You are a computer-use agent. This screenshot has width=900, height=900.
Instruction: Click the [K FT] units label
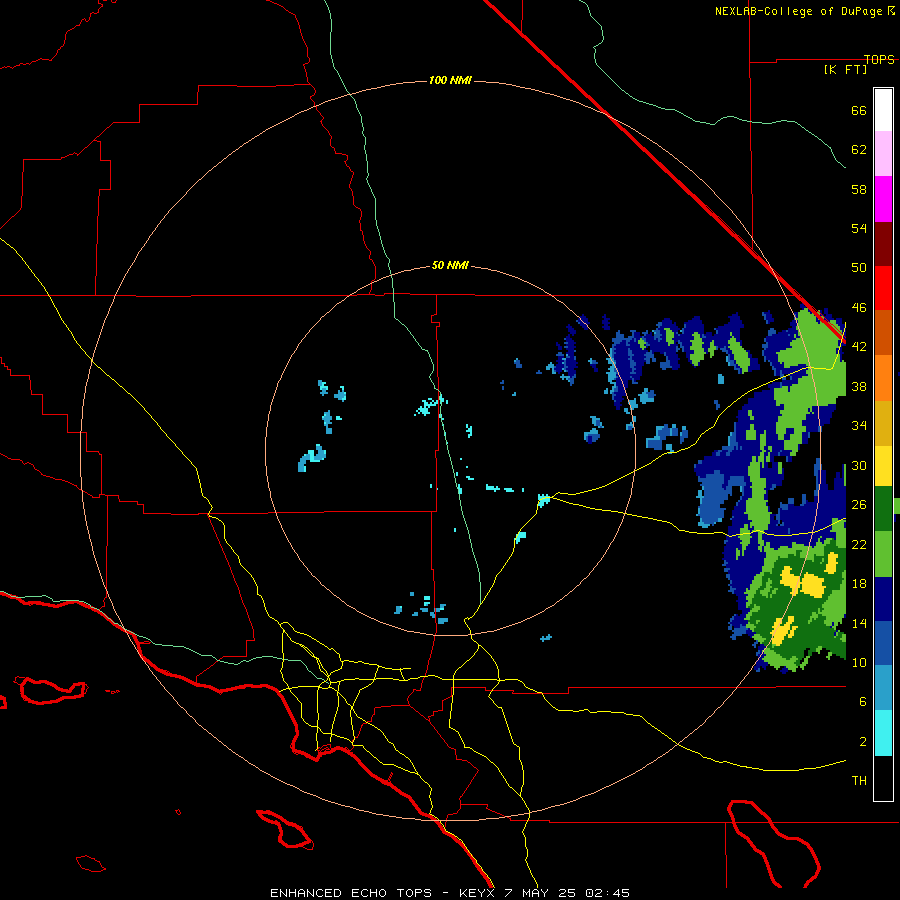tap(845, 70)
